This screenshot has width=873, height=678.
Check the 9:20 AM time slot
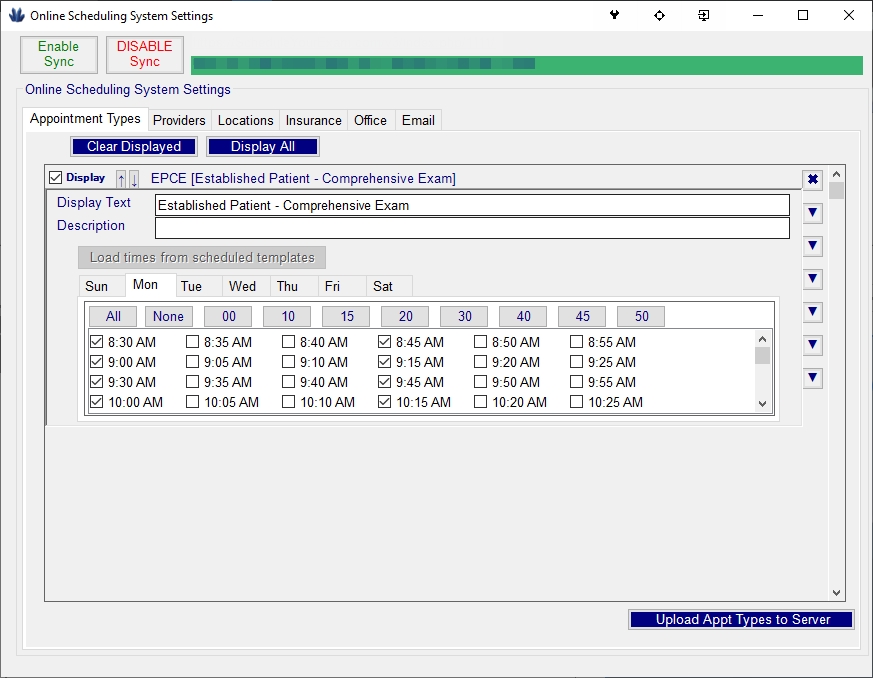481,362
